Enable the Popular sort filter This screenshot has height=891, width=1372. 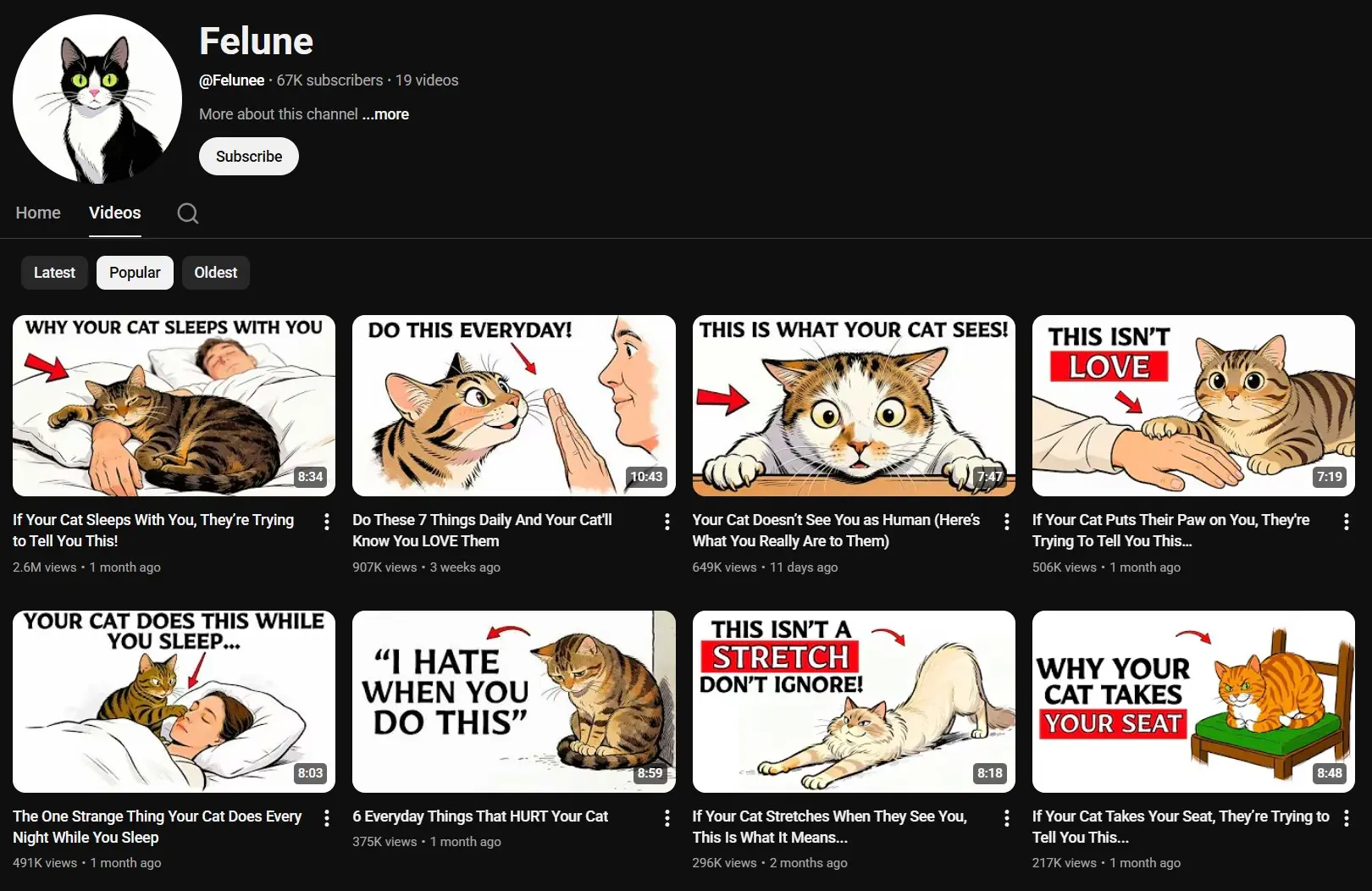coord(135,273)
